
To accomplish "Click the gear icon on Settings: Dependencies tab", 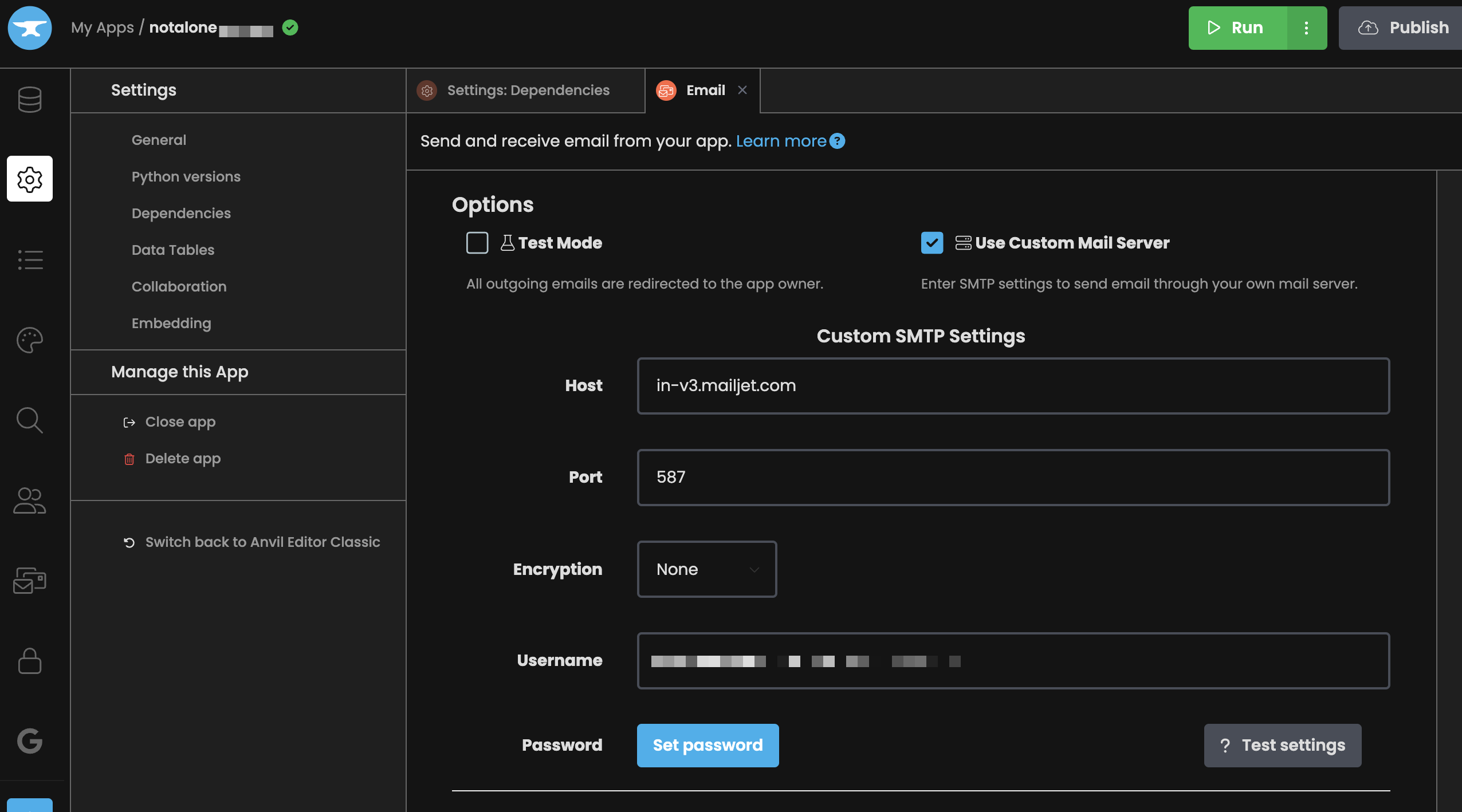I will point(427,90).
